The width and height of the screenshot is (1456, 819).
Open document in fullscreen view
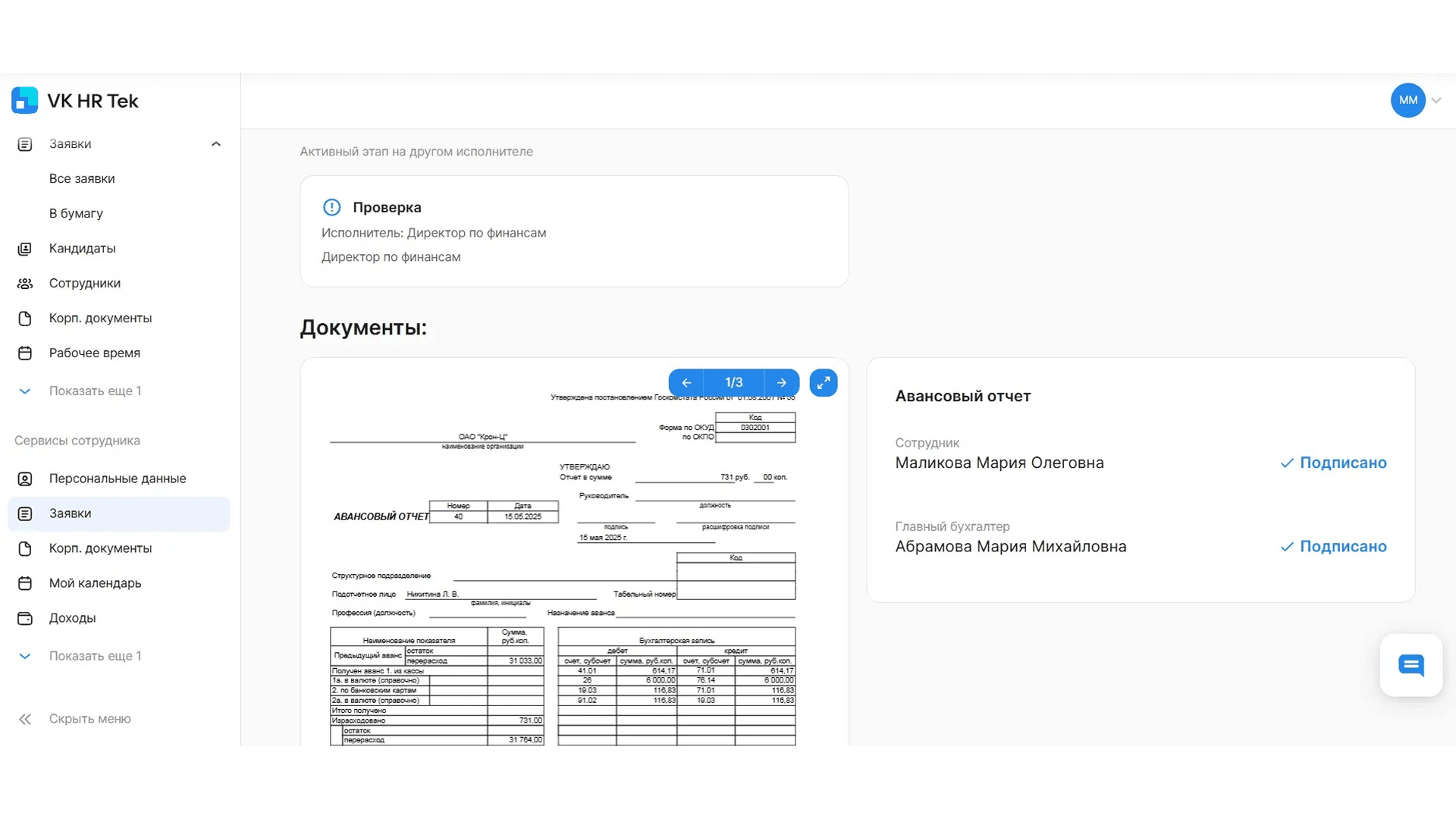[824, 383]
